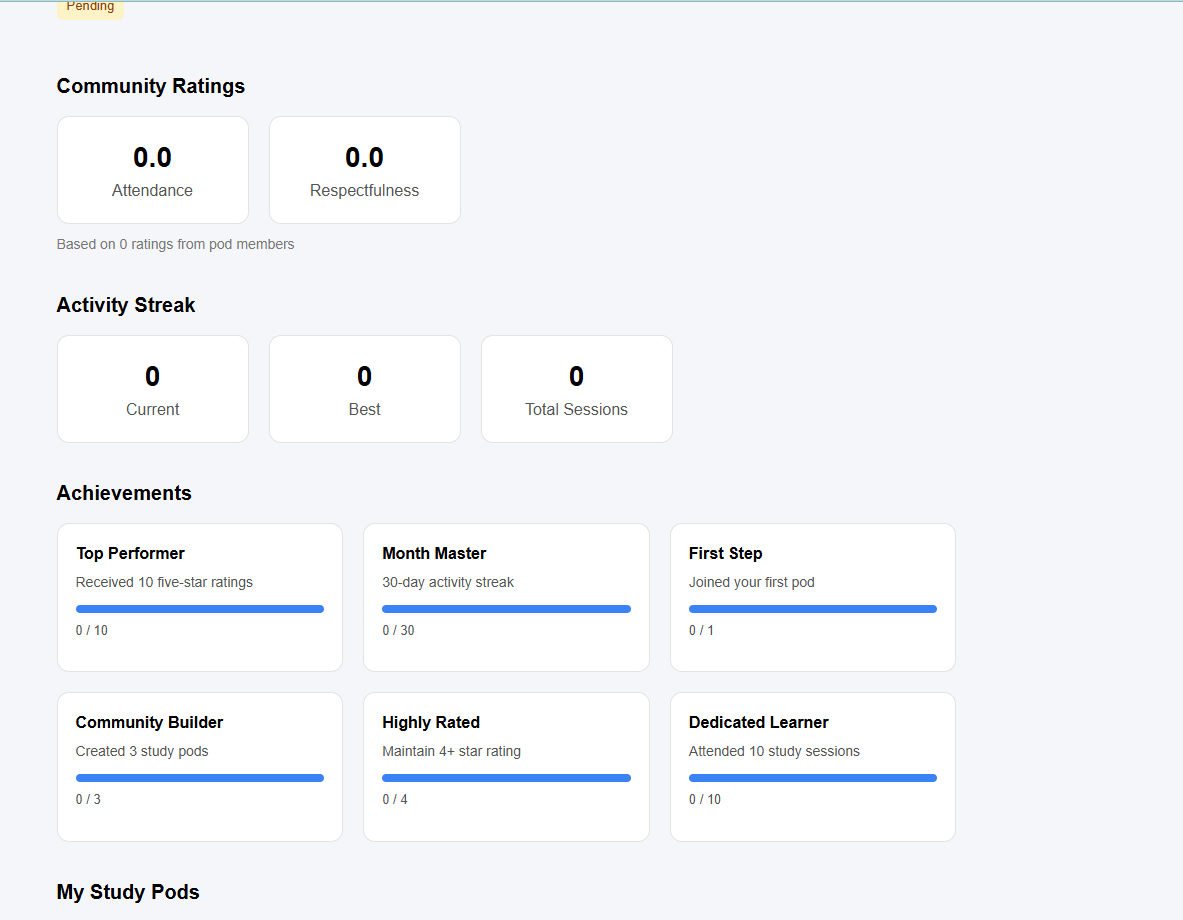Select the Community Builder achievement card

click(x=200, y=767)
